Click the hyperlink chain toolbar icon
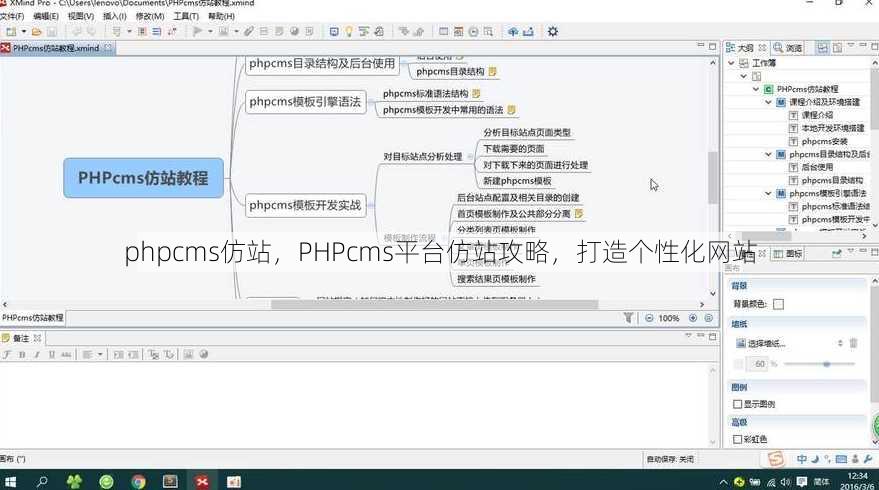Viewport: 879px width, 490px height. [x=249, y=31]
